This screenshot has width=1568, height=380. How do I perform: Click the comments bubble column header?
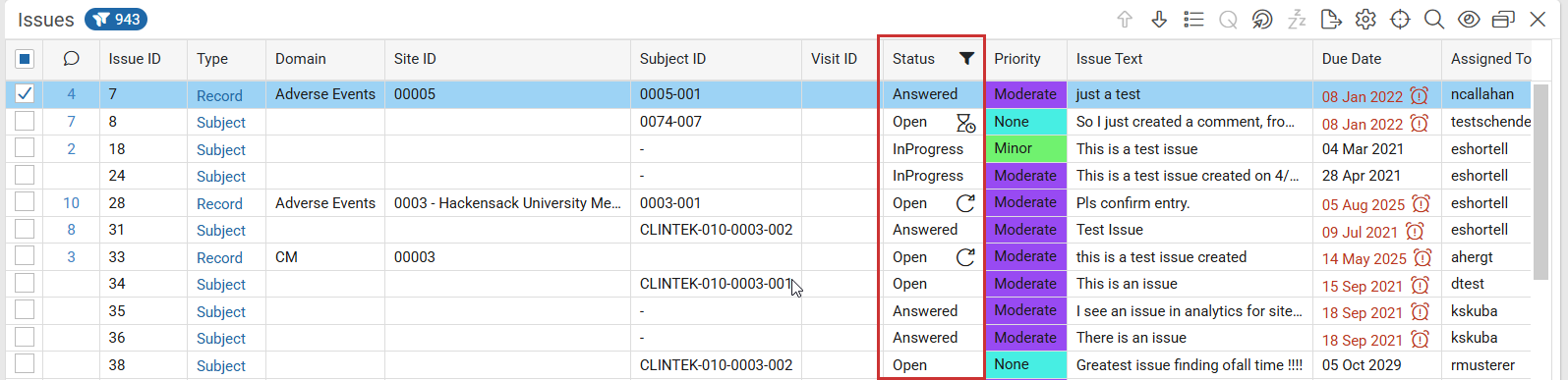point(71,59)
